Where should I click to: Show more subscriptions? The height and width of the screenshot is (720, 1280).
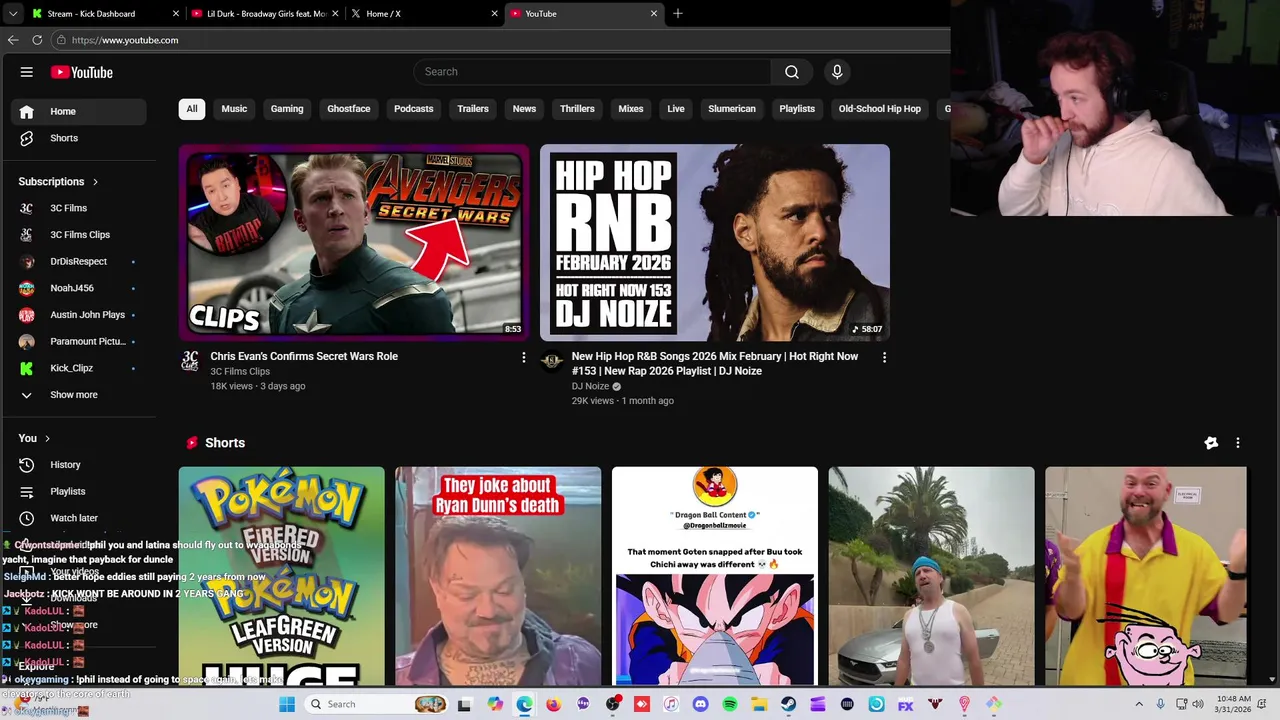78,395
